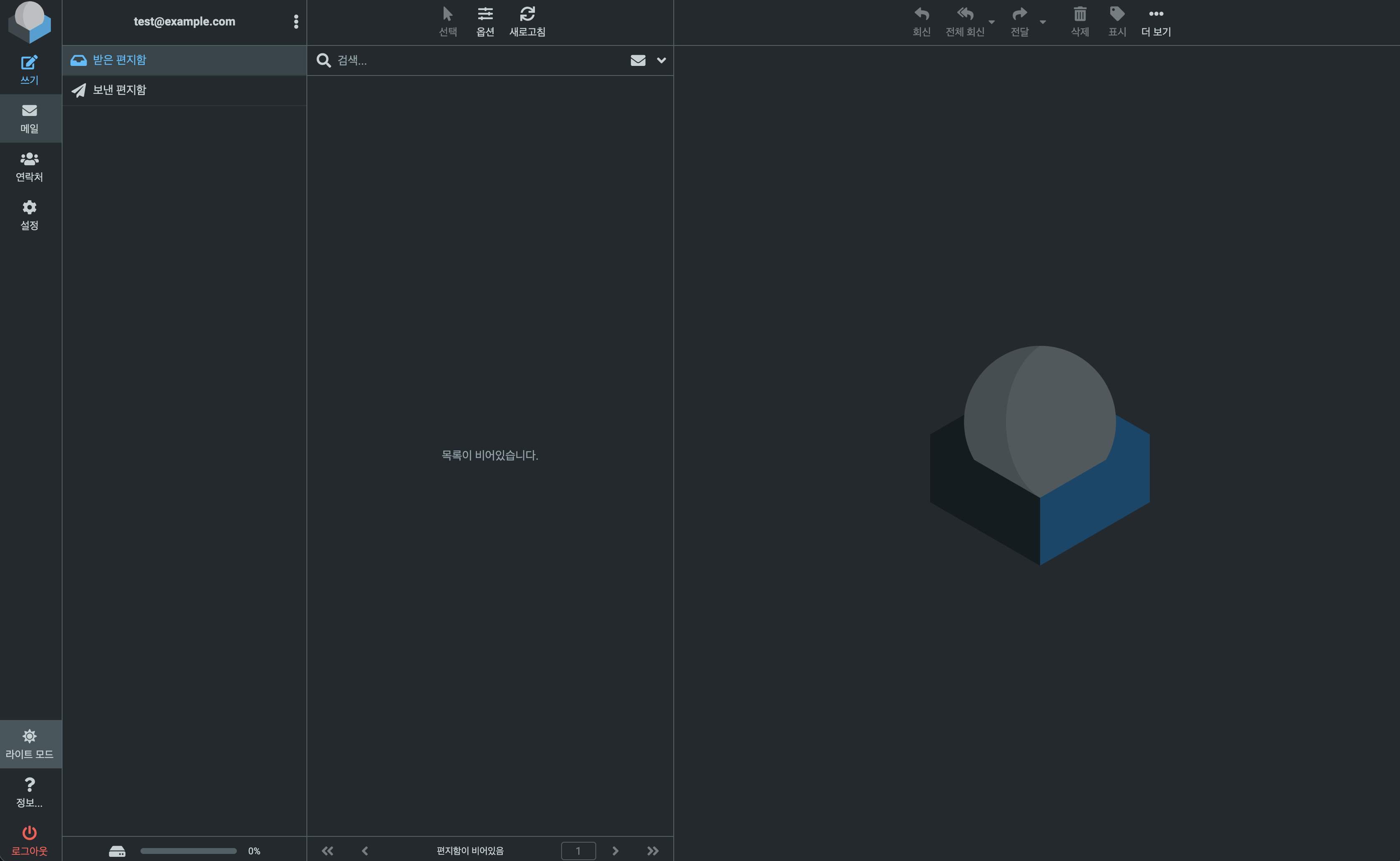Expand search options chevron

661,60
